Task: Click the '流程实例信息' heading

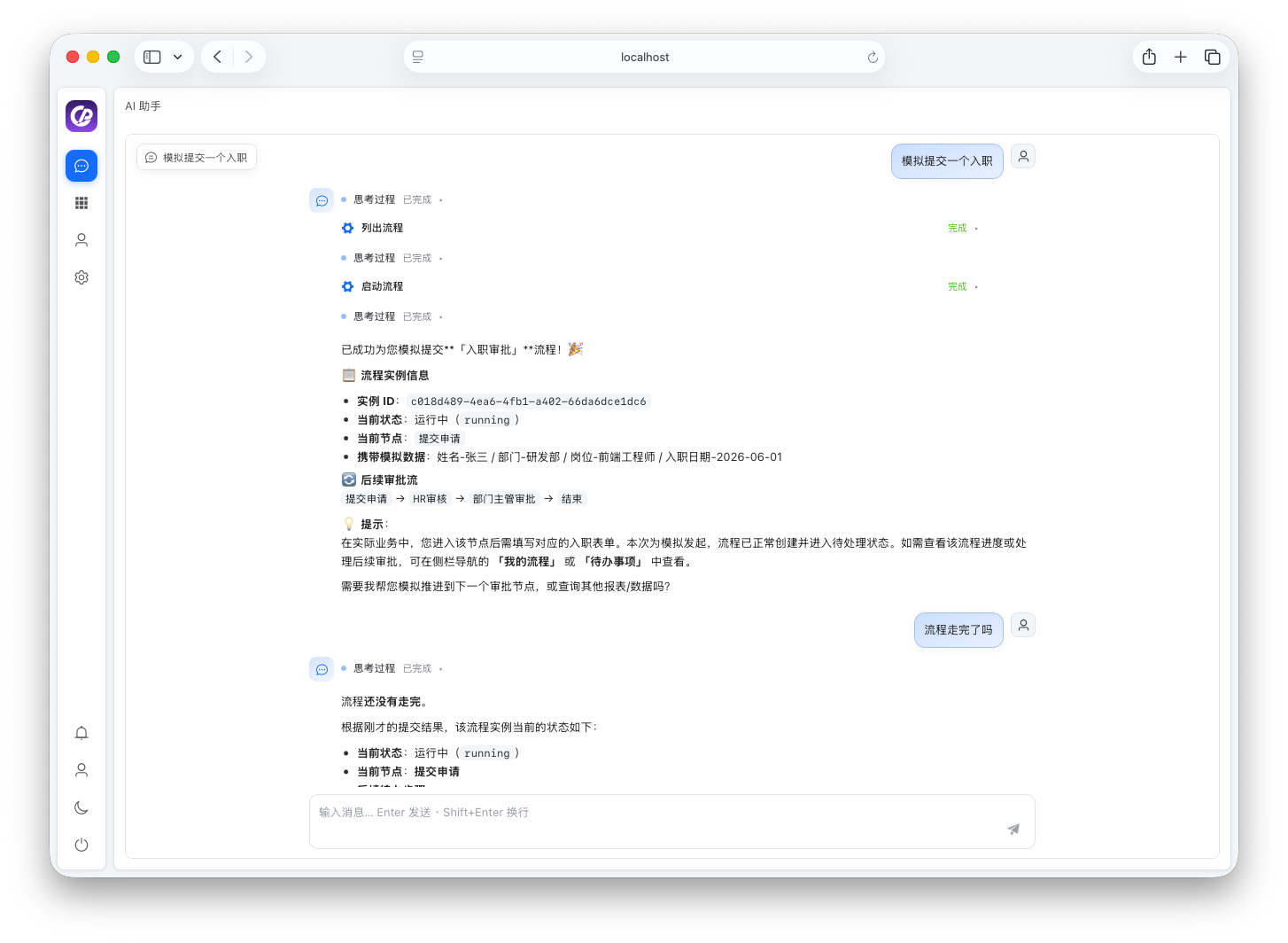Action: [394, 376]
